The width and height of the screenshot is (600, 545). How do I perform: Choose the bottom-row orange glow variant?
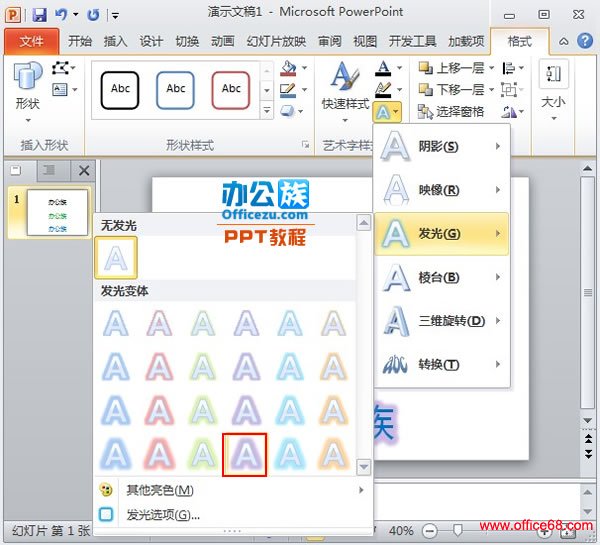(333, 455)
